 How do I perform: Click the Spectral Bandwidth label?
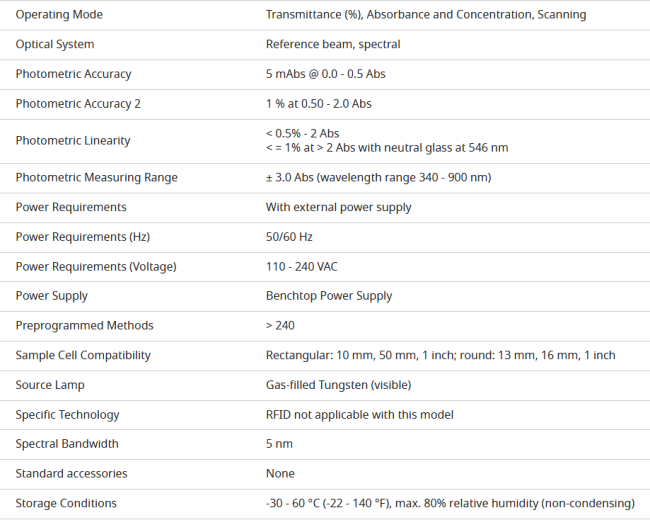coord(67,444)
